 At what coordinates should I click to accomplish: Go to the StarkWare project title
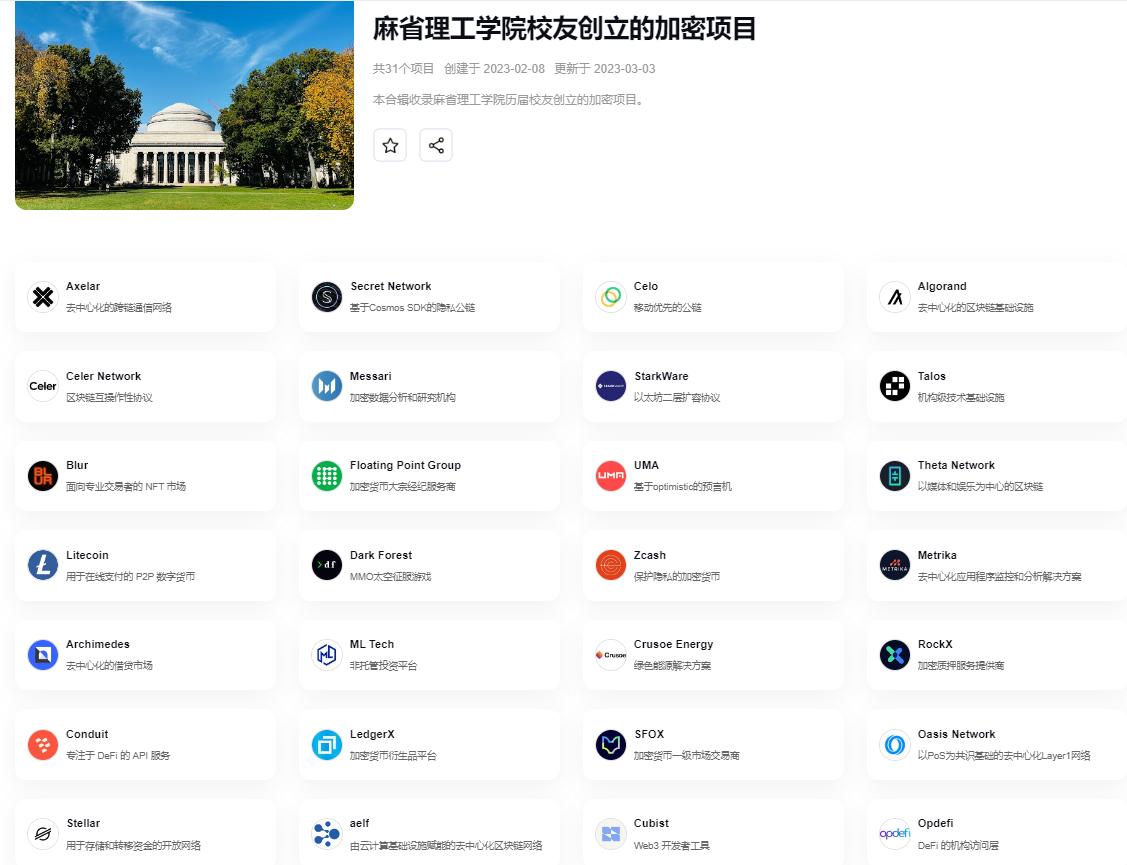click(x=661, y=376)
